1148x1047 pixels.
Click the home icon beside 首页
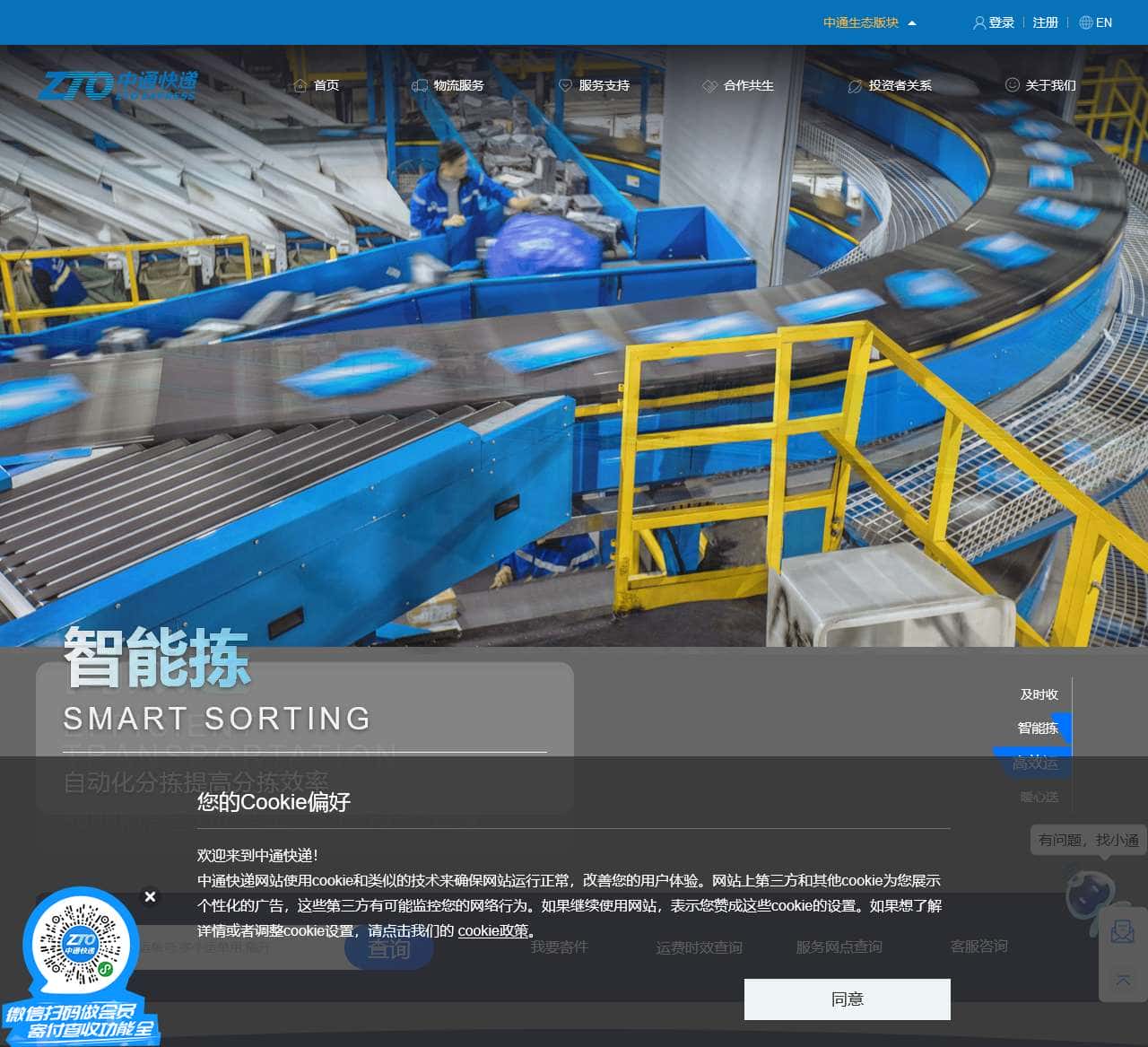(x=300, y=85)
